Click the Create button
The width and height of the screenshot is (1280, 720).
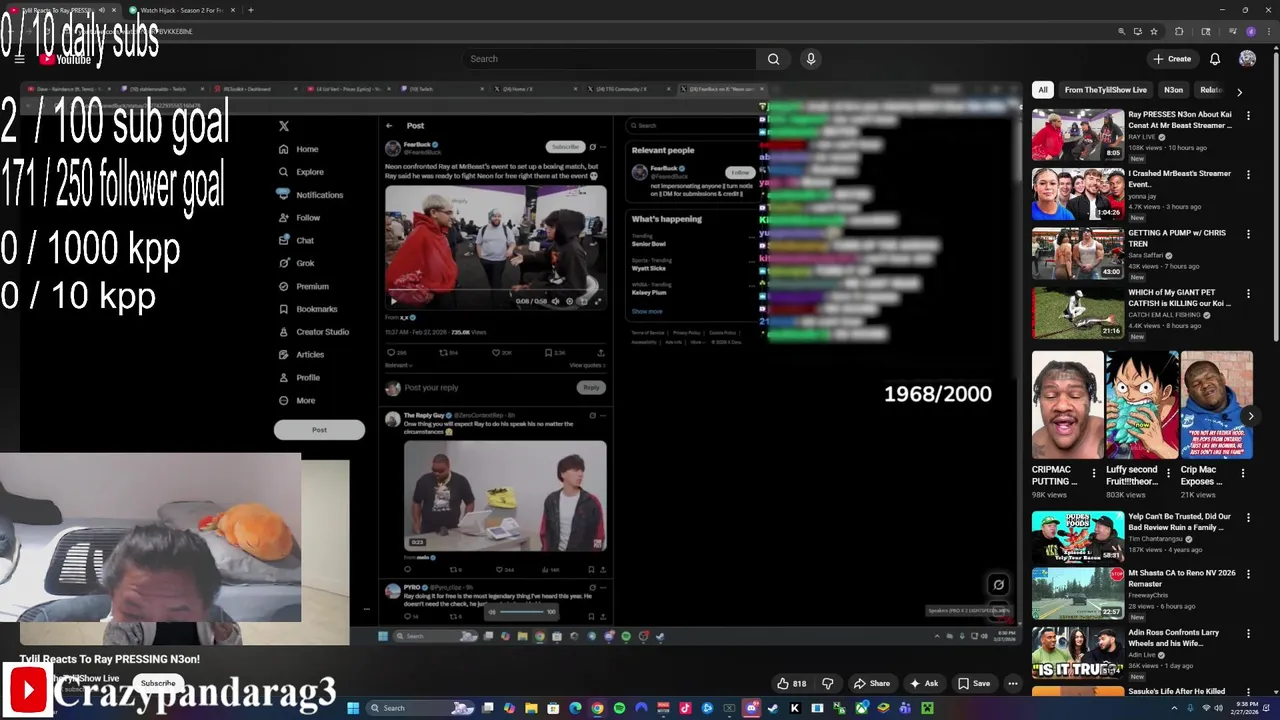tap(1171, 59)
